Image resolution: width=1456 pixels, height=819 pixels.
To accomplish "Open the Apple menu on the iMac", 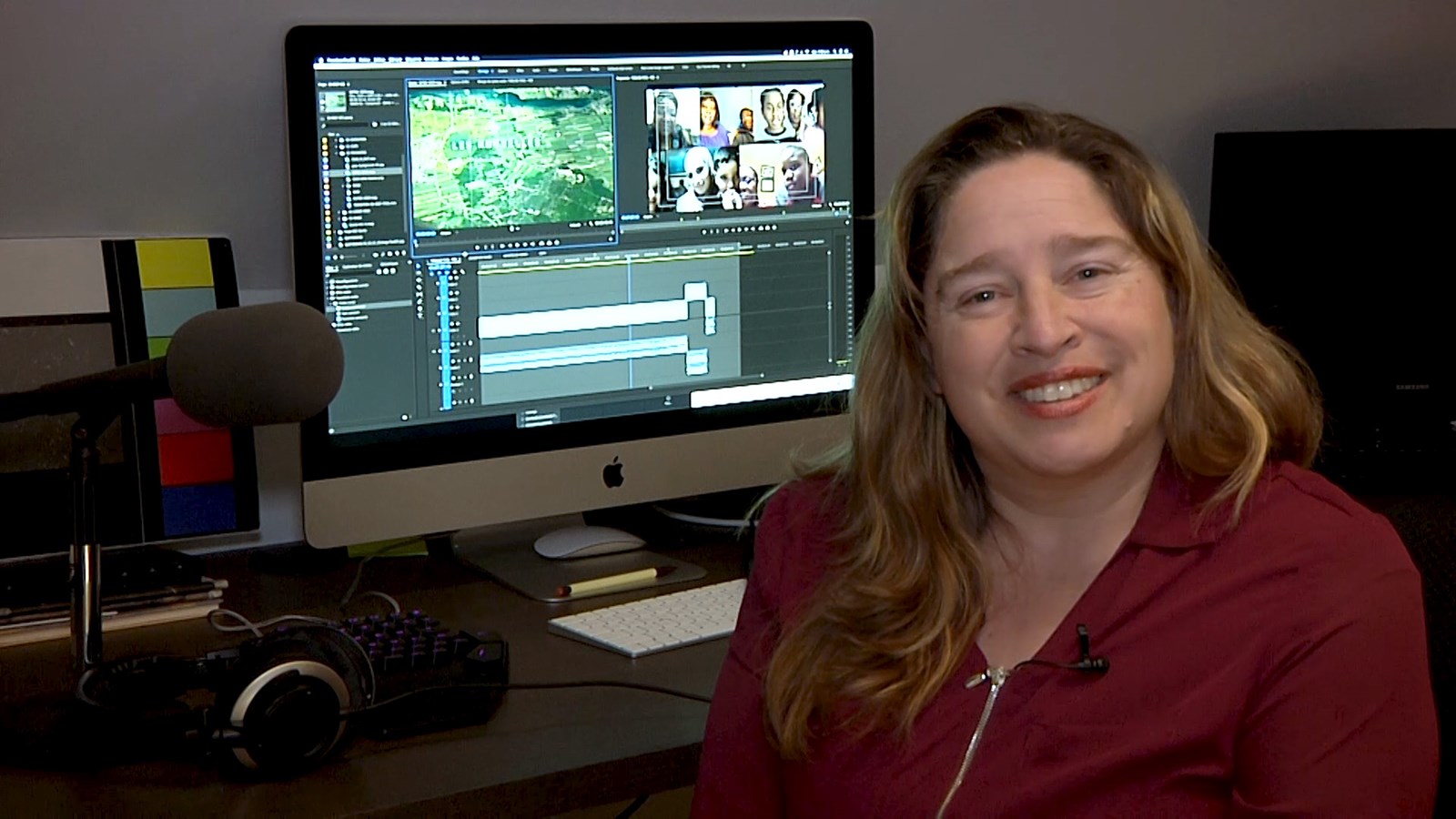I will [321, 62].
